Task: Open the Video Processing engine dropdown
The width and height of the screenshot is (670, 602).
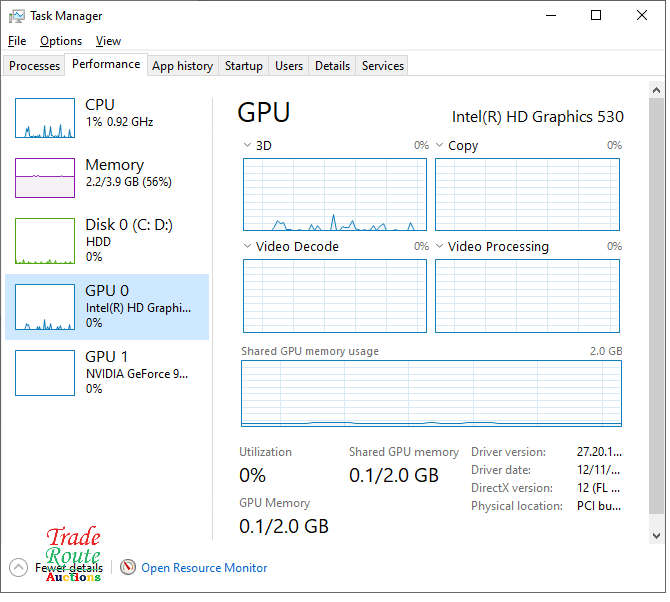Action: (440, 247)
